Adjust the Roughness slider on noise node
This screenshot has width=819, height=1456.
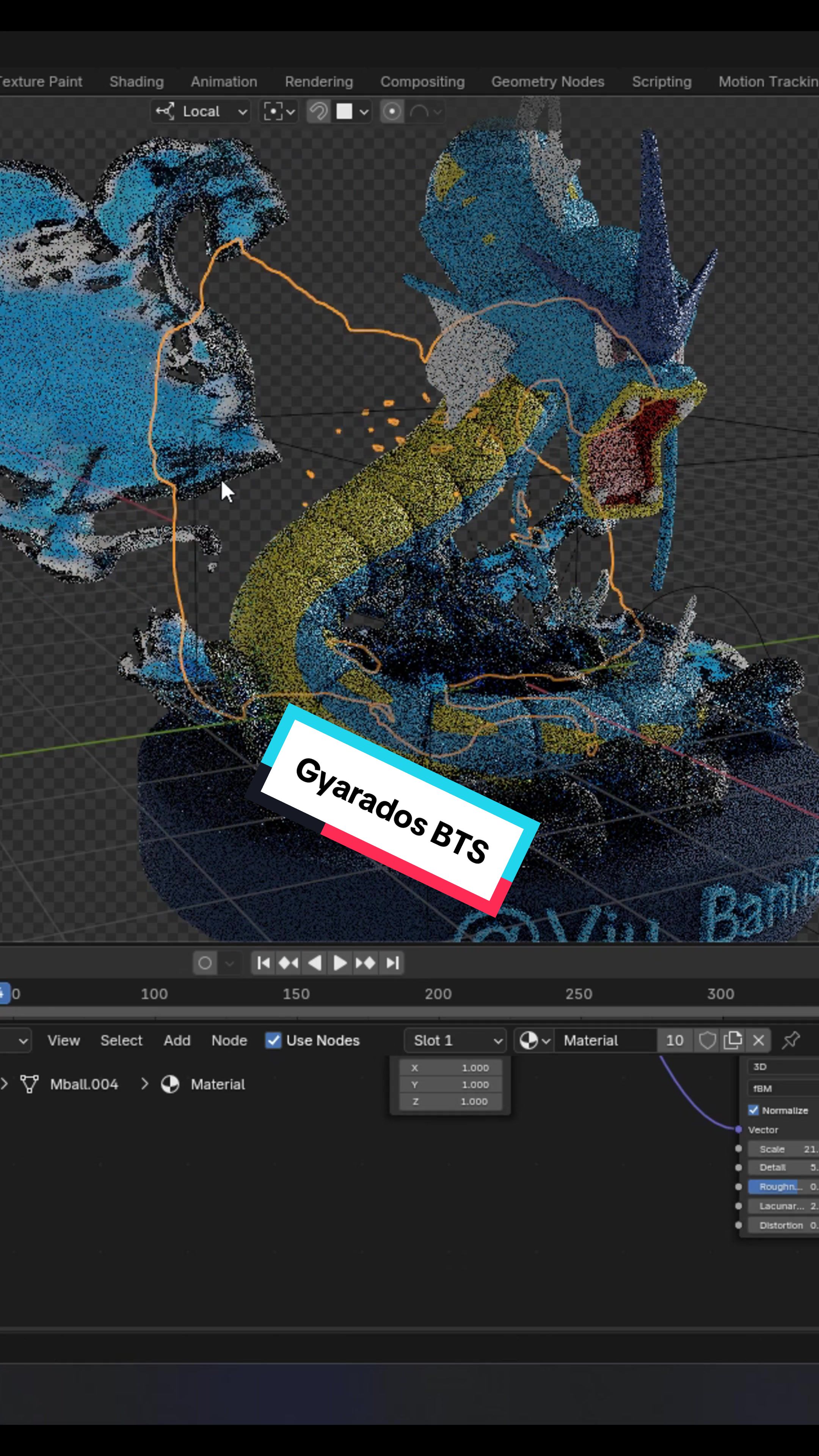[x=783, y=1187]
